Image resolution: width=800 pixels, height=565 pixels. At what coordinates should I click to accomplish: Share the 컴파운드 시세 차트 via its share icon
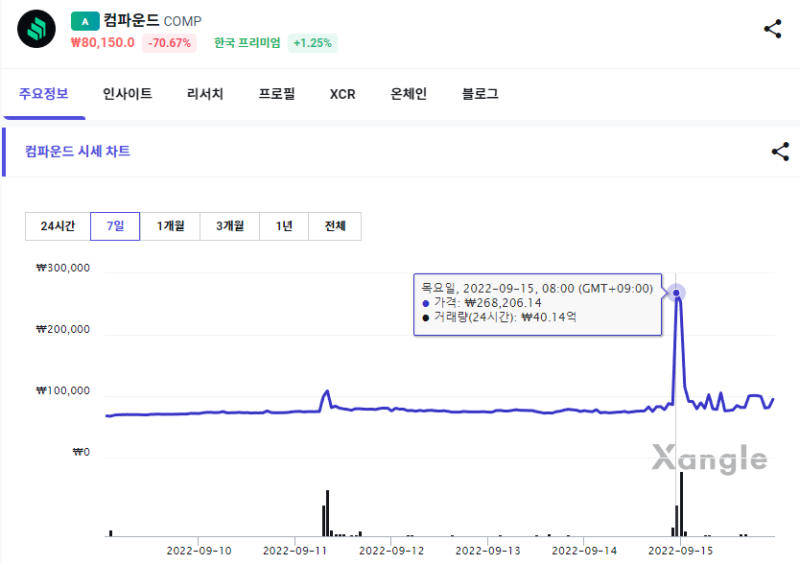[x=780, y=152]
